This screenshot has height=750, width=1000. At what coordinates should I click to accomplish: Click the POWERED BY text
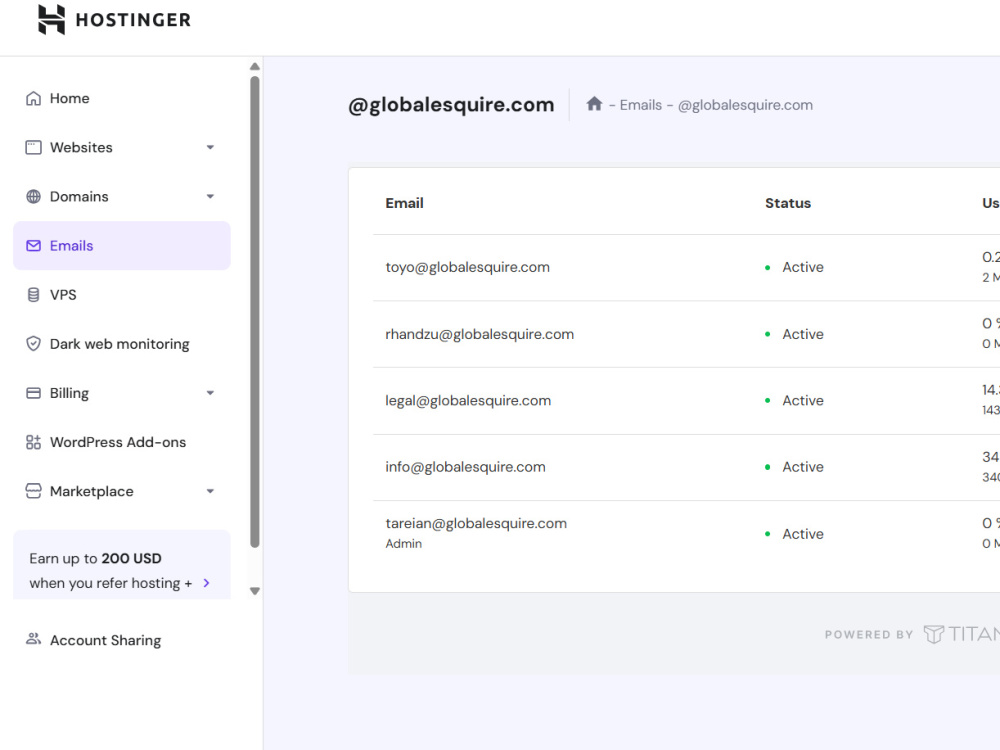[869, 635]
